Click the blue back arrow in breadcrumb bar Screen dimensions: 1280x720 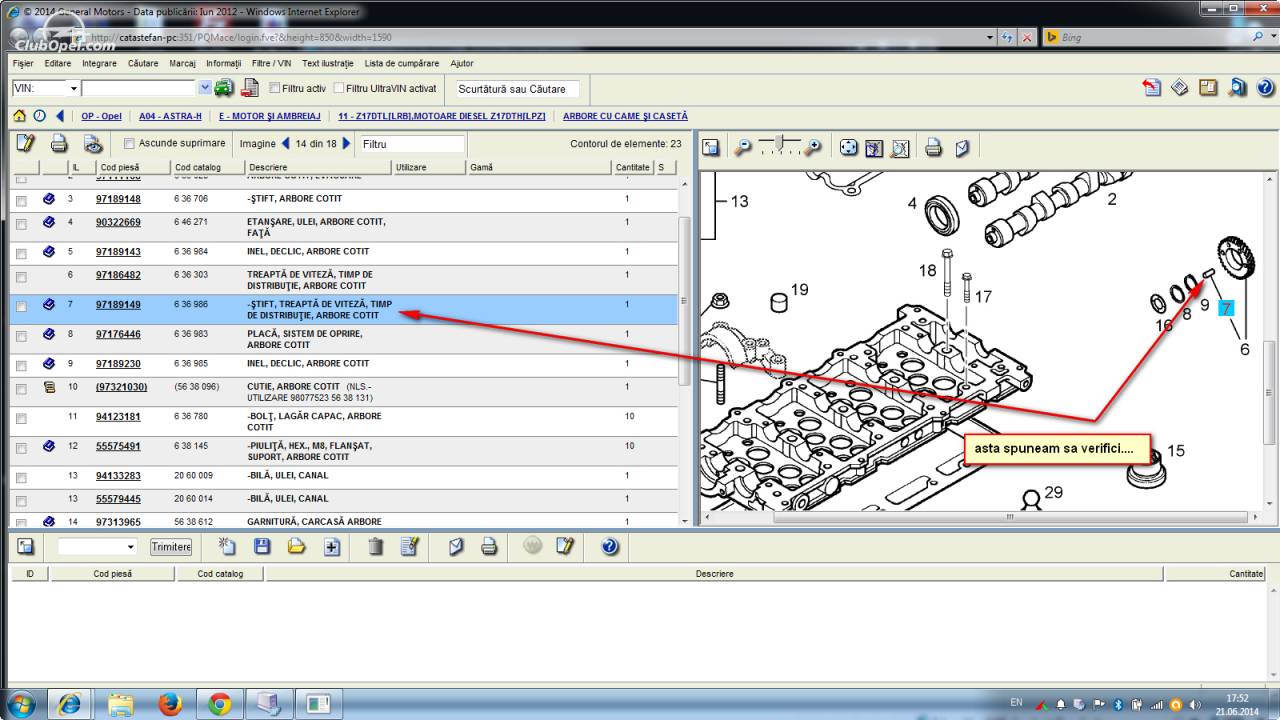tap(60, 116)
